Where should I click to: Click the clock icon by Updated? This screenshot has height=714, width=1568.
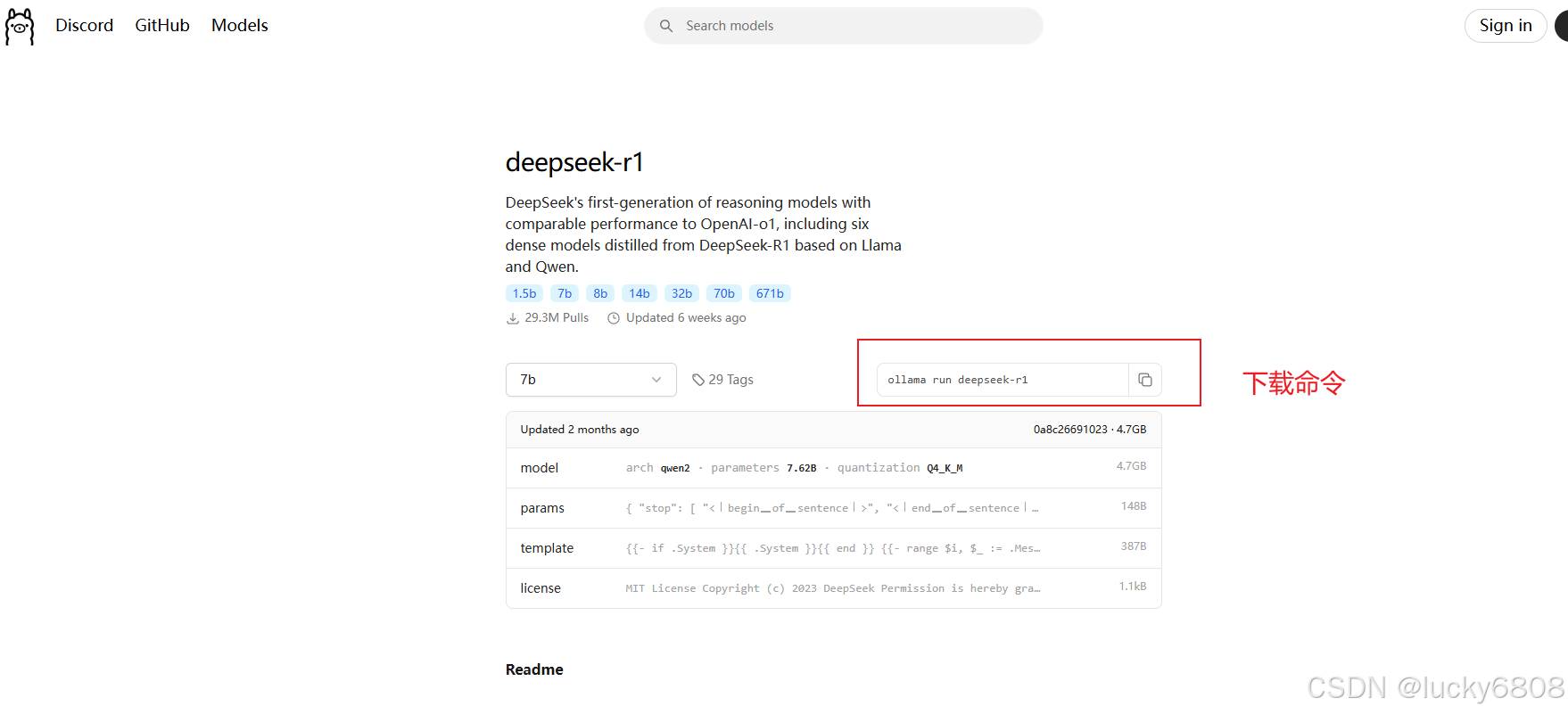pos(614,318)
